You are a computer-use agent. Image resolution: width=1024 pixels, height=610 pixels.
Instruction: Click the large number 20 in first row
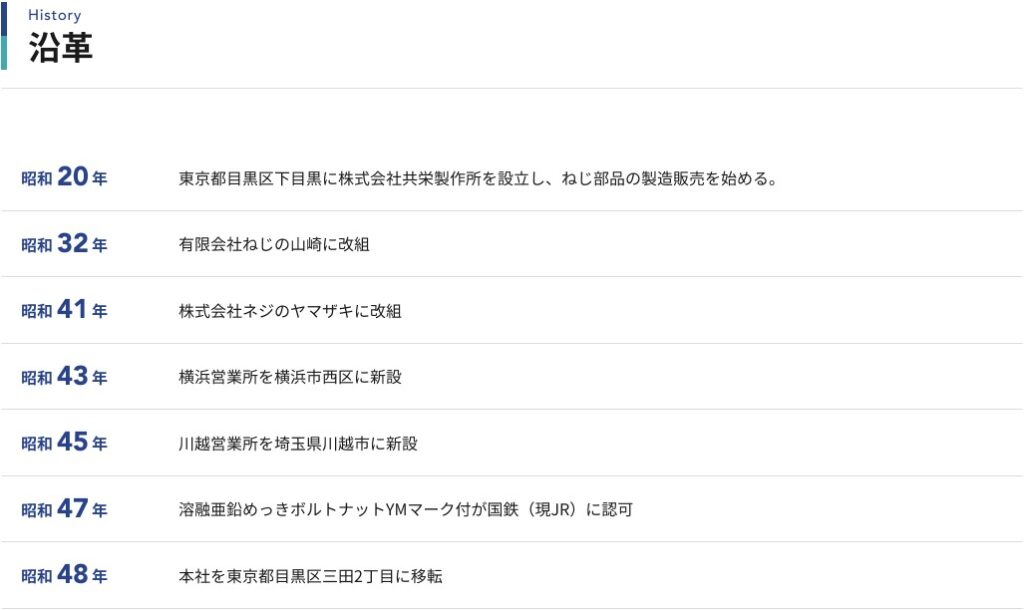coord(73,177)
